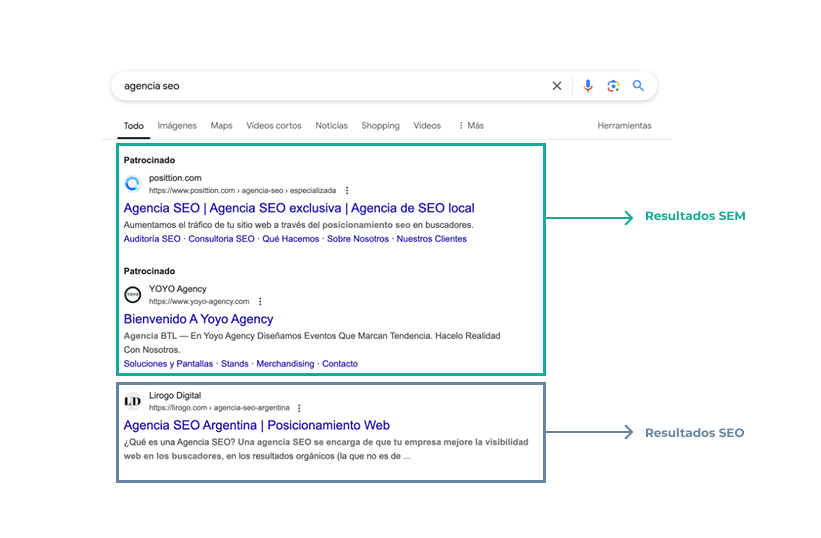821x538 pixels.
Task: Select the Todo results tab
Action: click(134, 126)
